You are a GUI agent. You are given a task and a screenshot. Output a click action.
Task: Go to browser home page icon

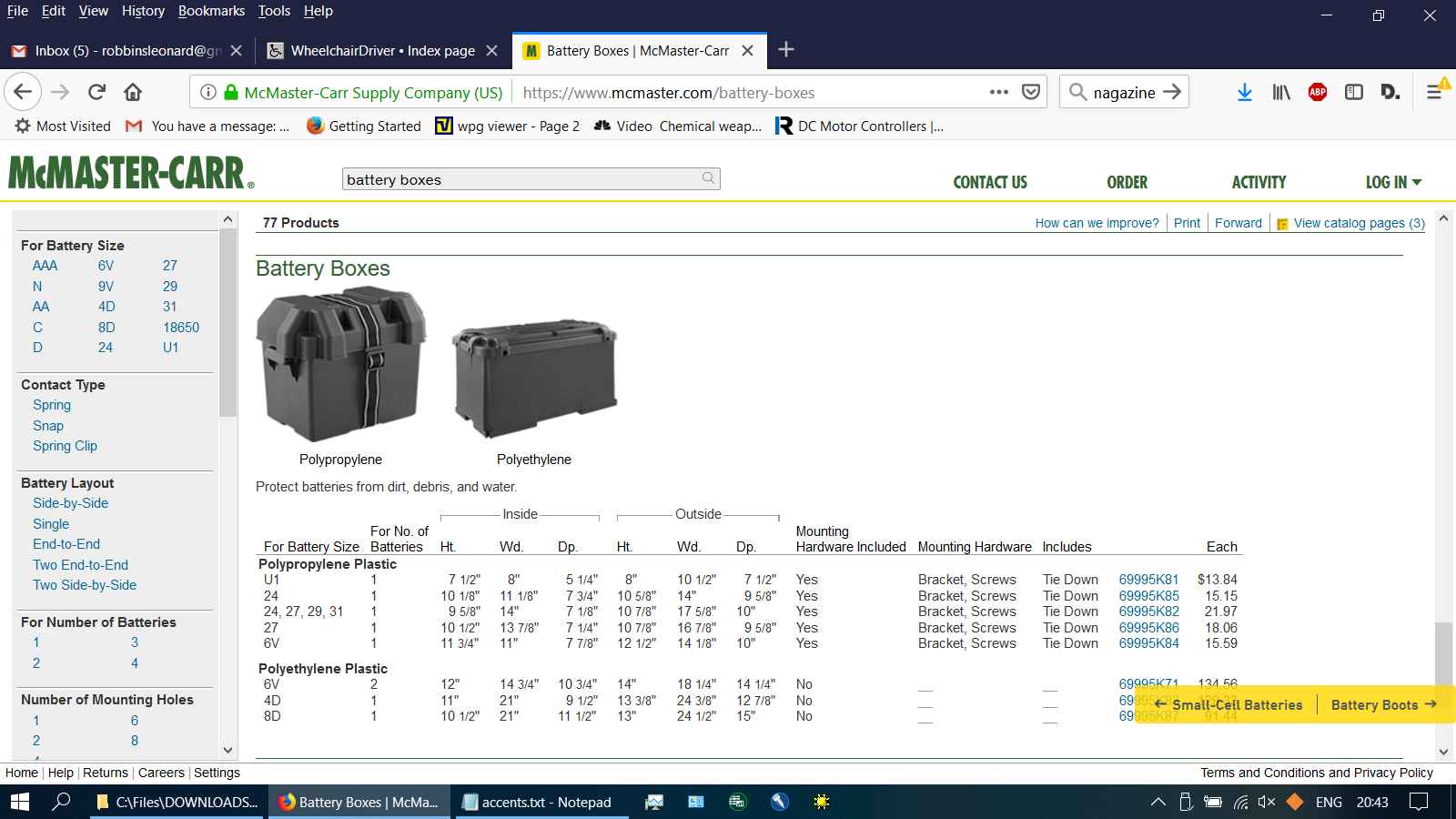(133, 92)
